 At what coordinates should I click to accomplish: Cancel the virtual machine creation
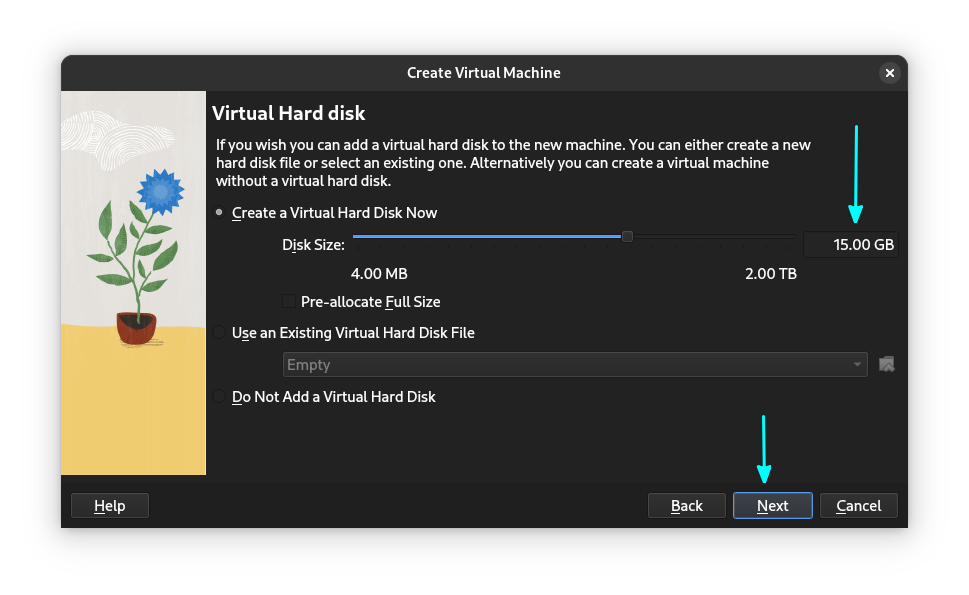858,506
